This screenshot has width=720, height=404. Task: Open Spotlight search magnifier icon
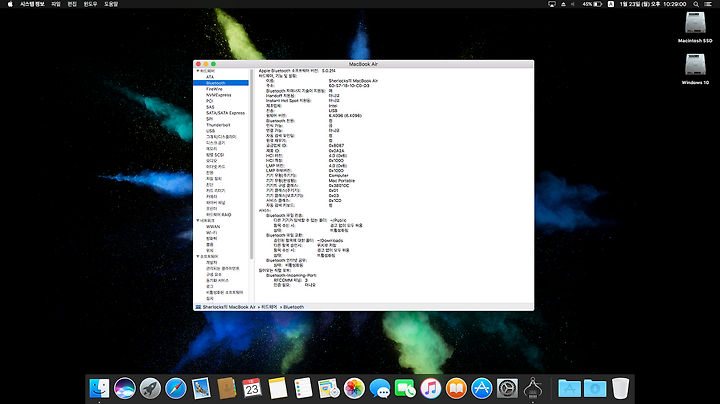click(696, 4)
